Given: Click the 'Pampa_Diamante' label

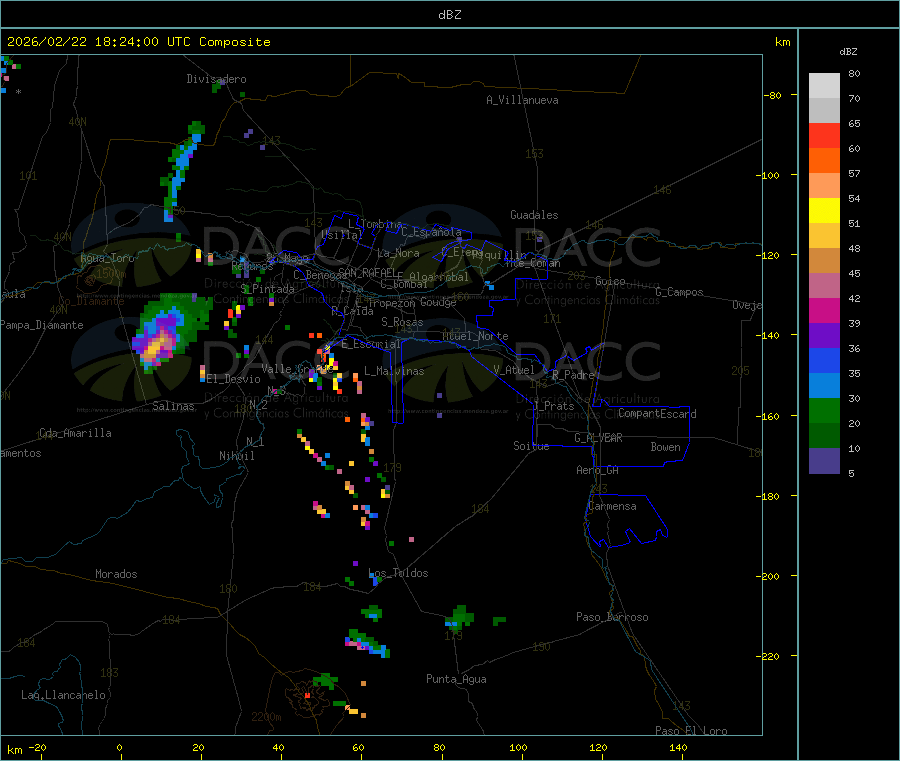Looking at the screenshot, I should pyautogui.click(x=42, y=325).
